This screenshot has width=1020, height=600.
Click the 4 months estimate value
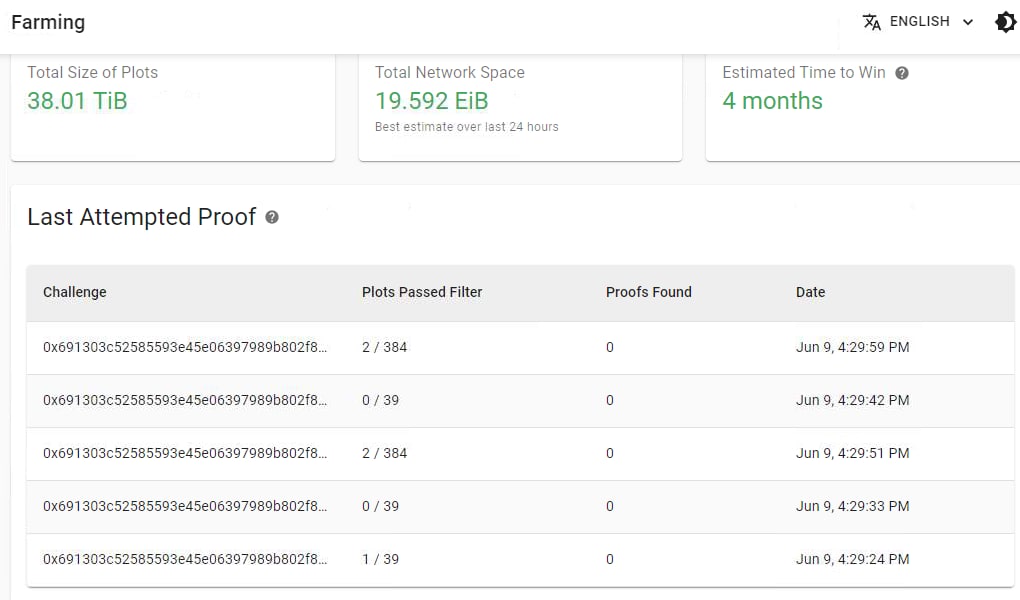point(772,101)
